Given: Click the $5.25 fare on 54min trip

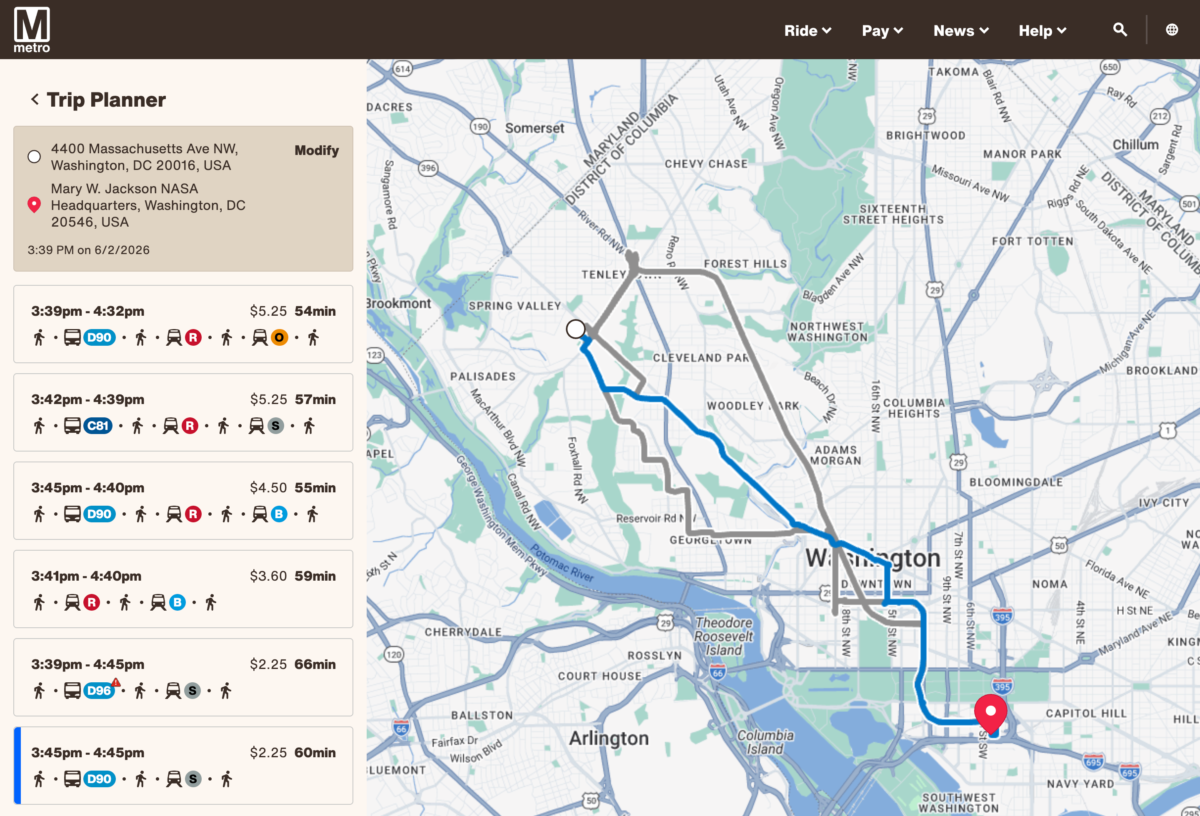Looking at the screenshot, I should 268,311.
